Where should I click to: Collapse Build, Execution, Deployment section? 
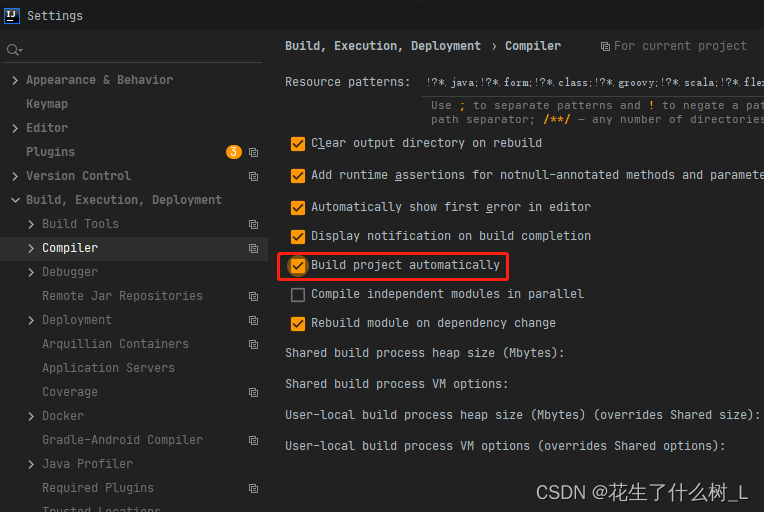[15, 200]
